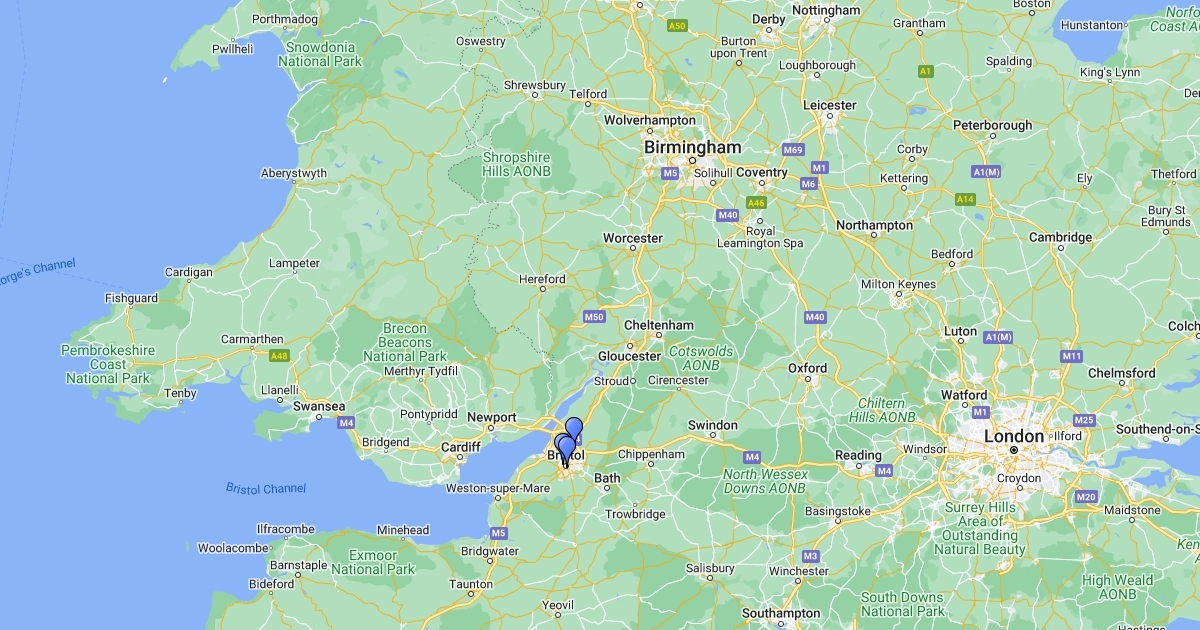Click the M50 motorway shield
The height and width of the screenshot is (630, 1200).
click(x=594, y=317)
